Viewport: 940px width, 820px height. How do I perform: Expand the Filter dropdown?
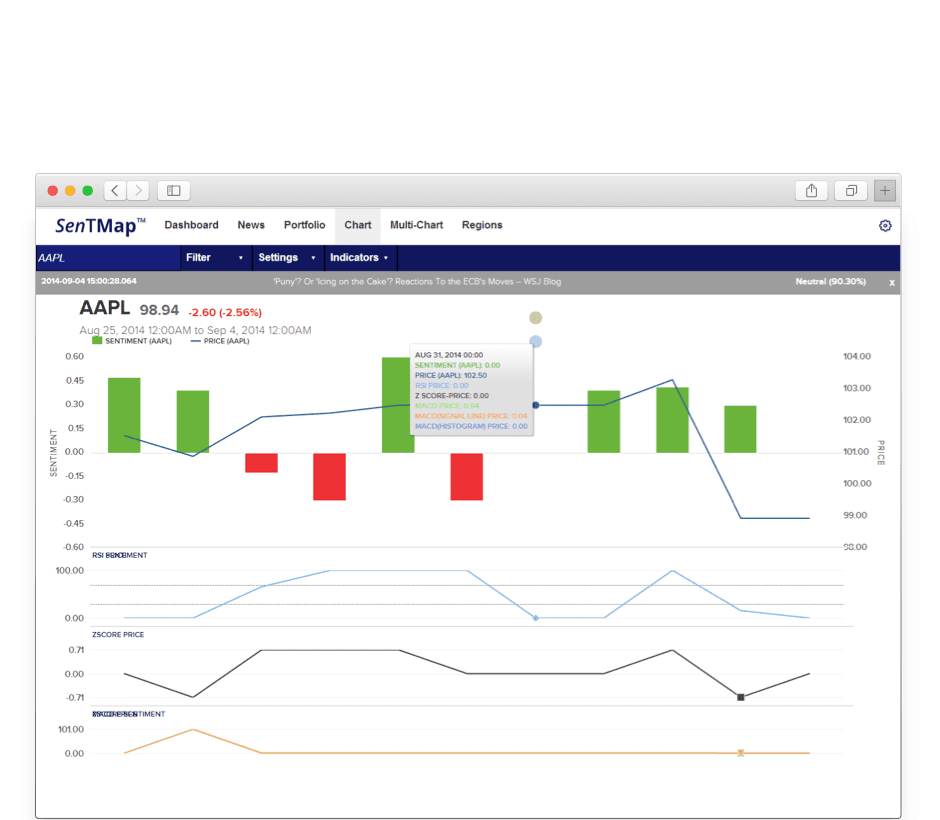[x=216, y=258]
